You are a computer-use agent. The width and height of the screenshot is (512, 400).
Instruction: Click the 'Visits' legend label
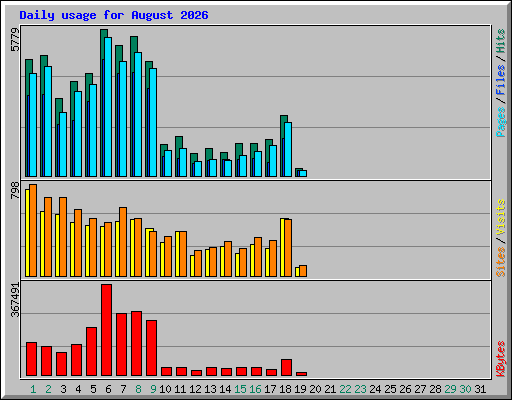501,217
